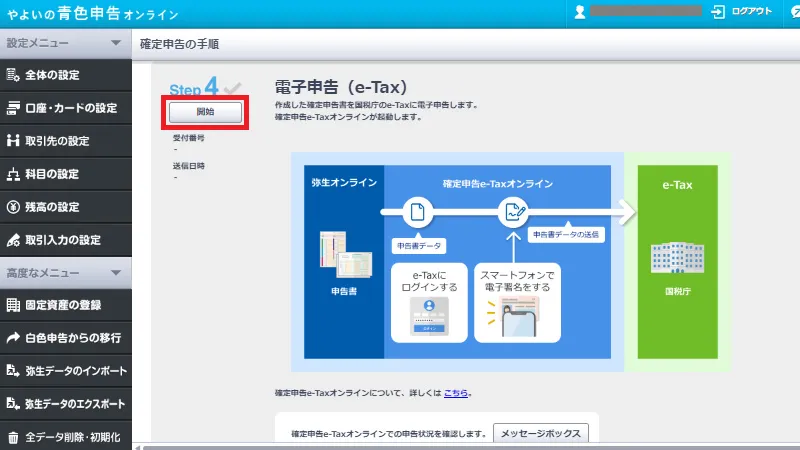Click the 口座・カードの設定 card icon

pos(13,108)
